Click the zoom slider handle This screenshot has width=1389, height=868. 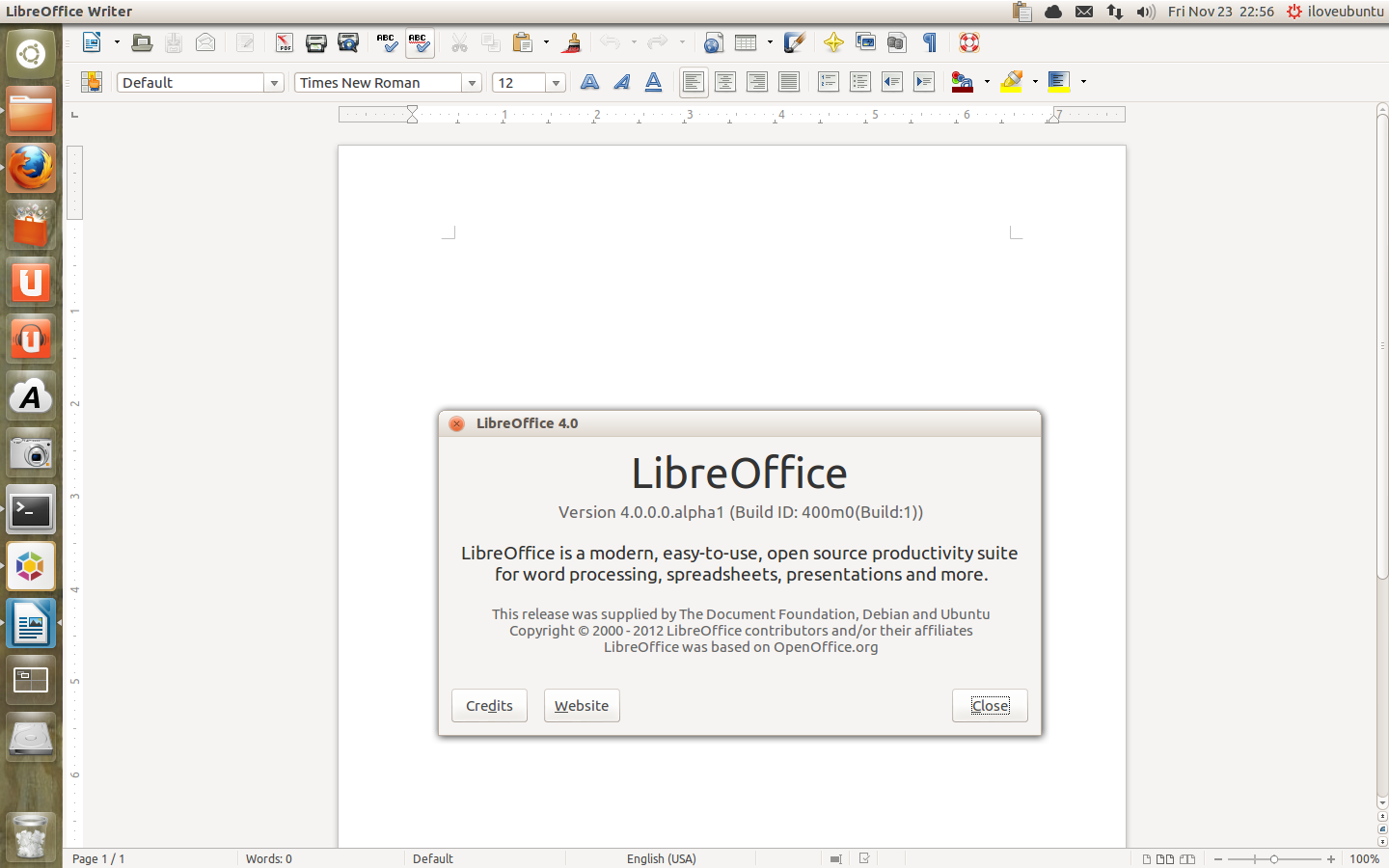(x=1274, y=858)
